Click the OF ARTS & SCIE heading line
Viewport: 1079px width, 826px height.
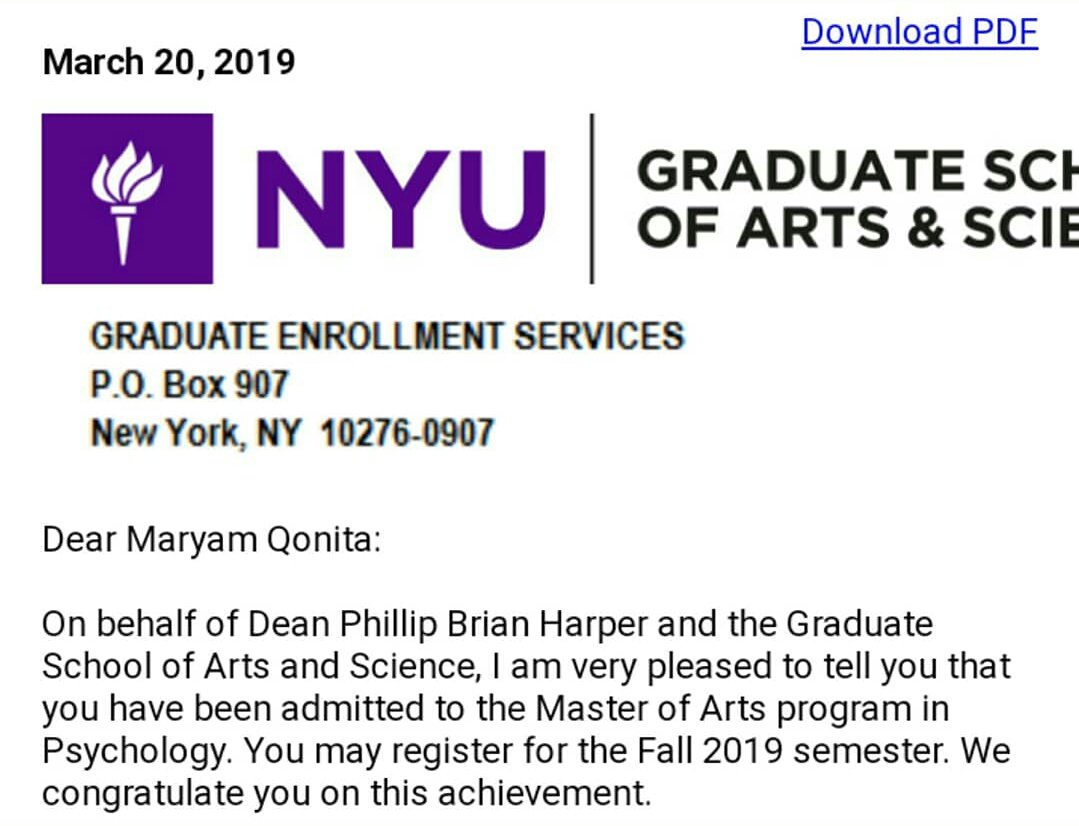[x=856, y=229]
